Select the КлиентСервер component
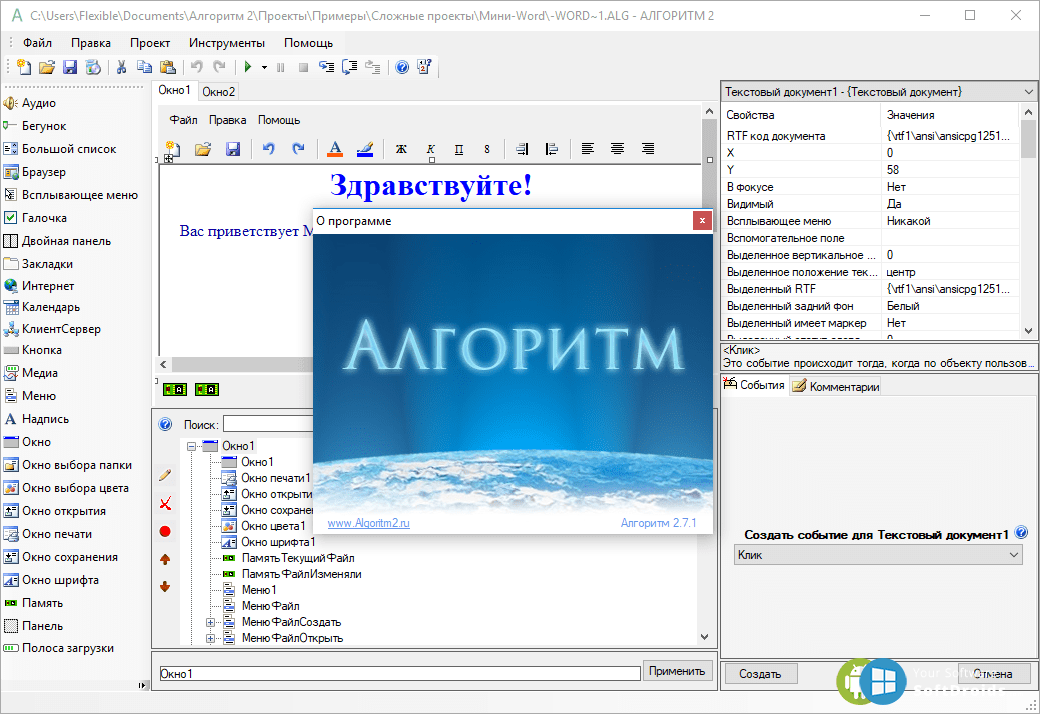 53,329
